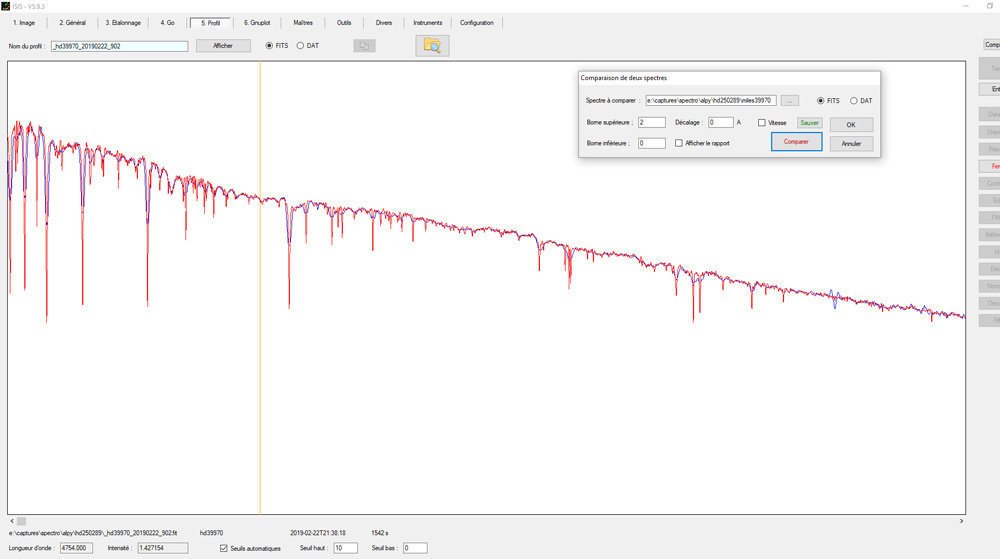1000x559 pixels.
Task: Switch to the Outils tab
Action: (344, 23)
